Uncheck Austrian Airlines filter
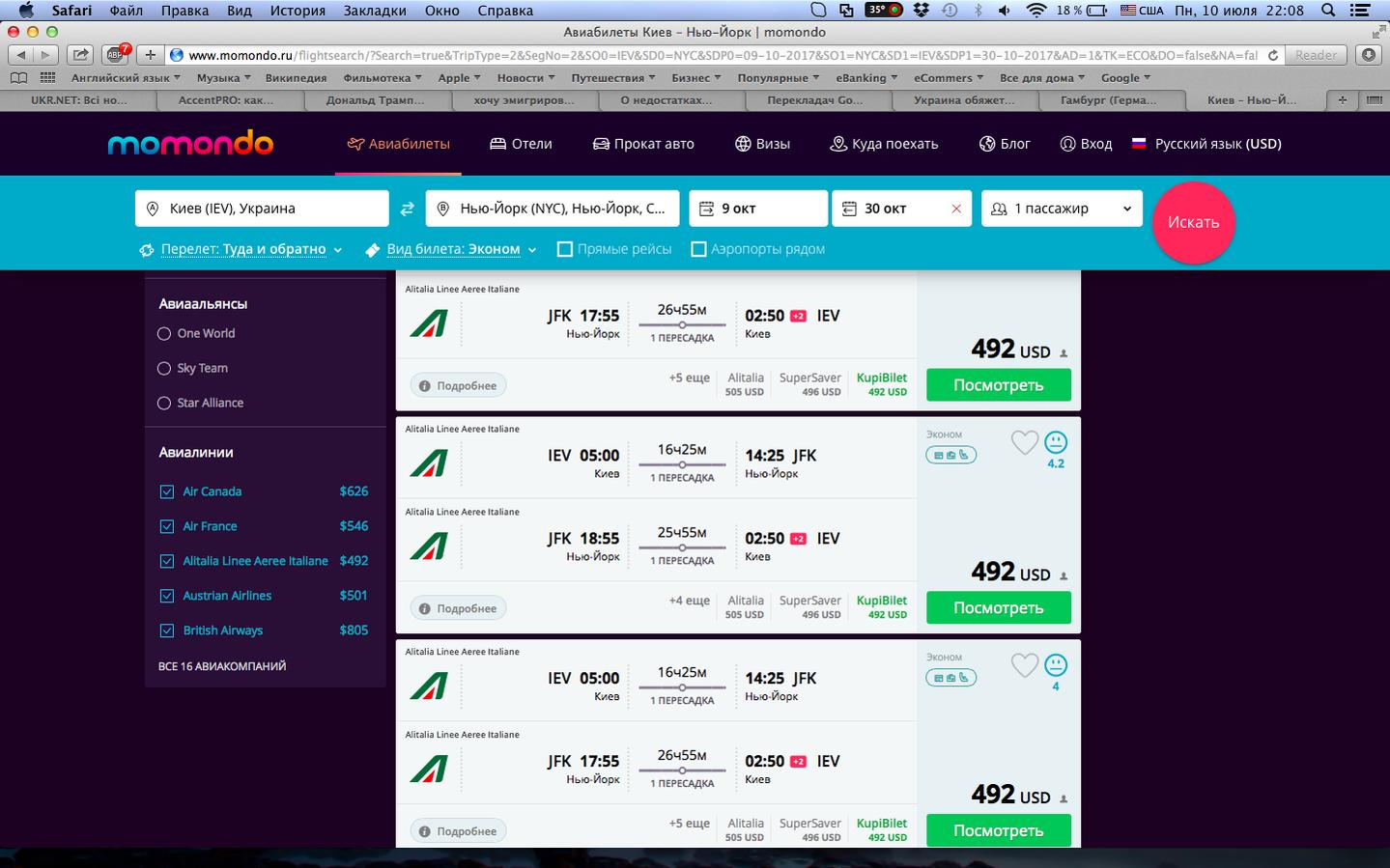Screen dimensions: 1390x868 [166, 596]
